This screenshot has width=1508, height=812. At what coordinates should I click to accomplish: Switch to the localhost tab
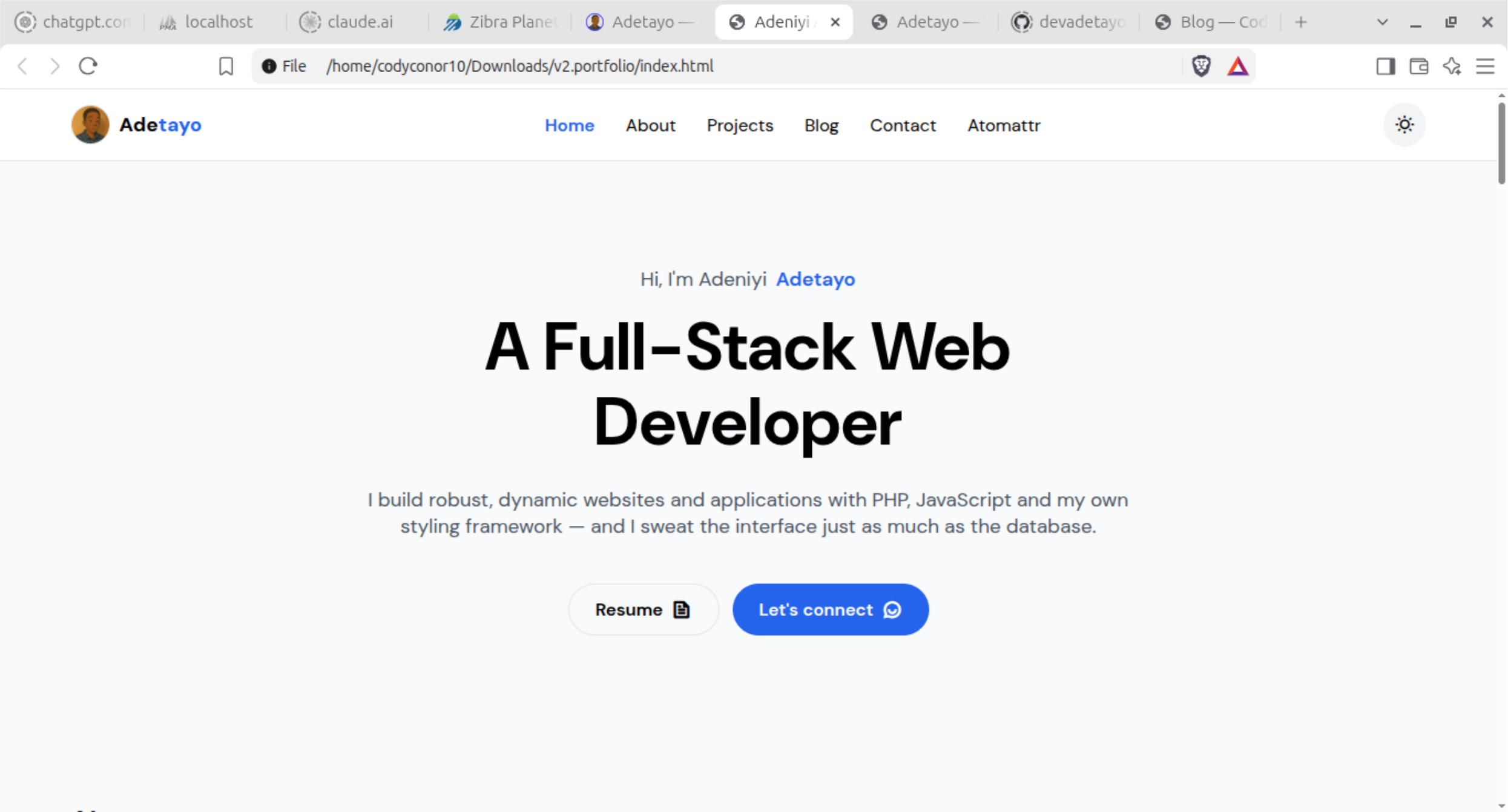tap(213, 22)
